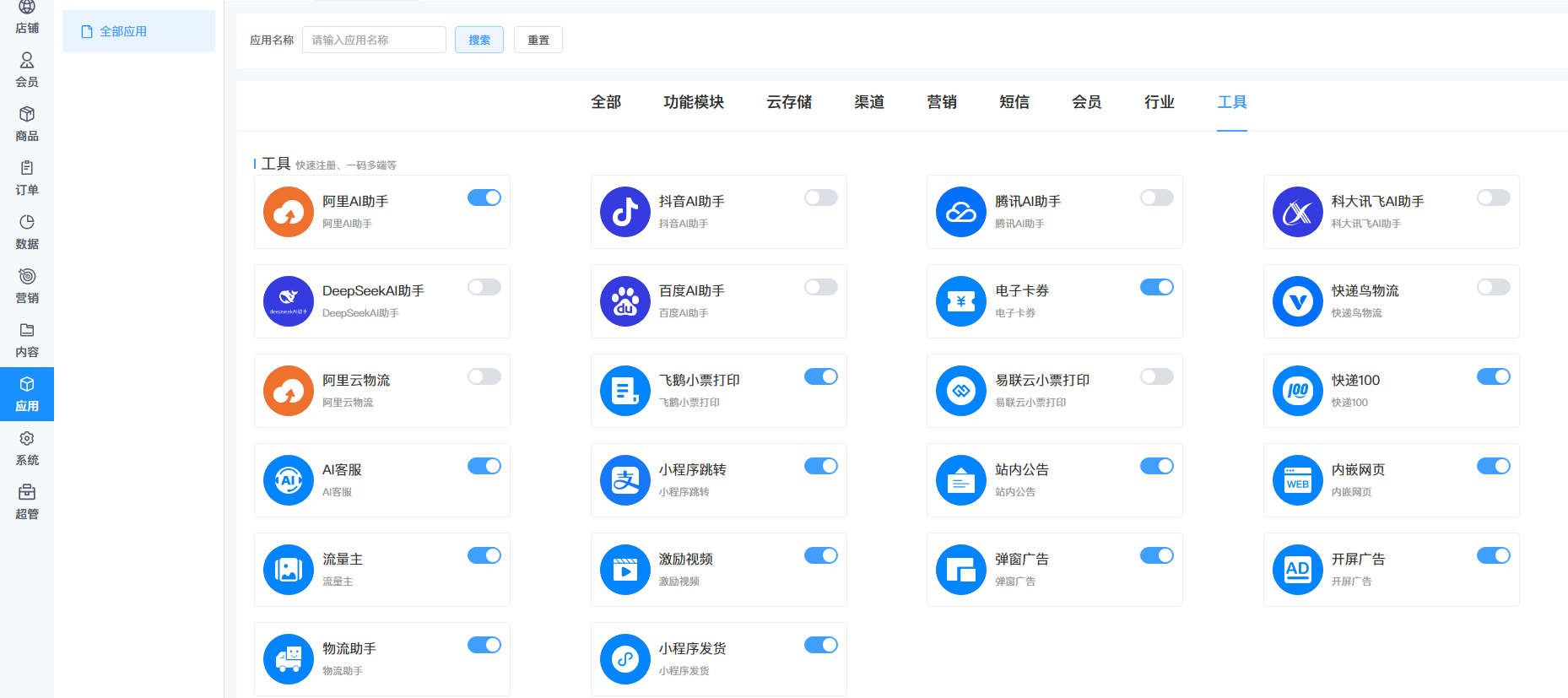Open 系统 settings in the sidebar
Viewport: 1568px width, 698px height.
click(x=27, y=448)
